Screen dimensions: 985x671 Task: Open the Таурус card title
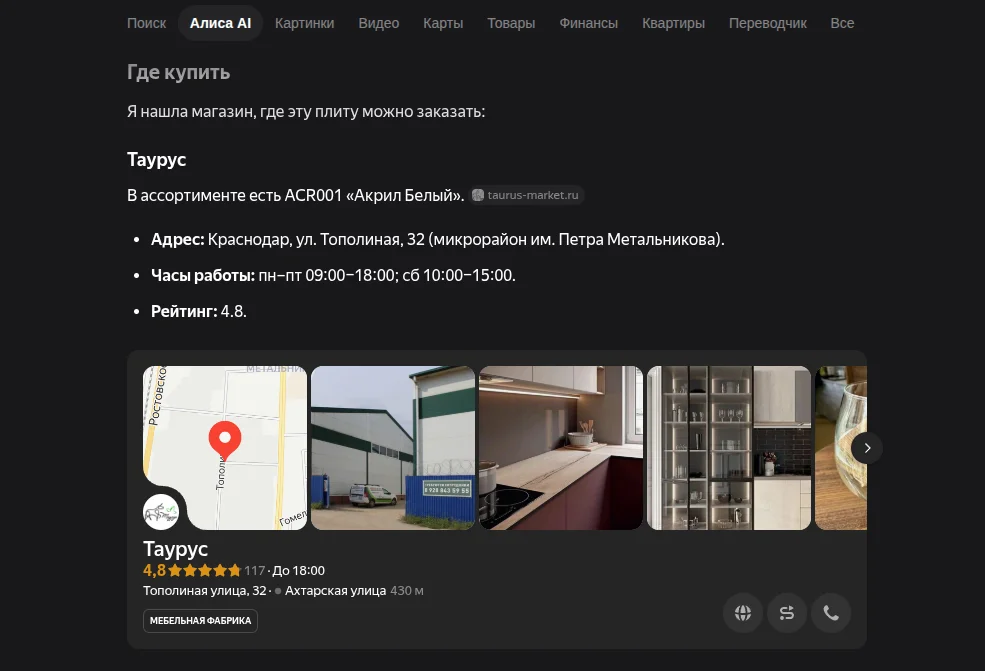tap(175, 549)
